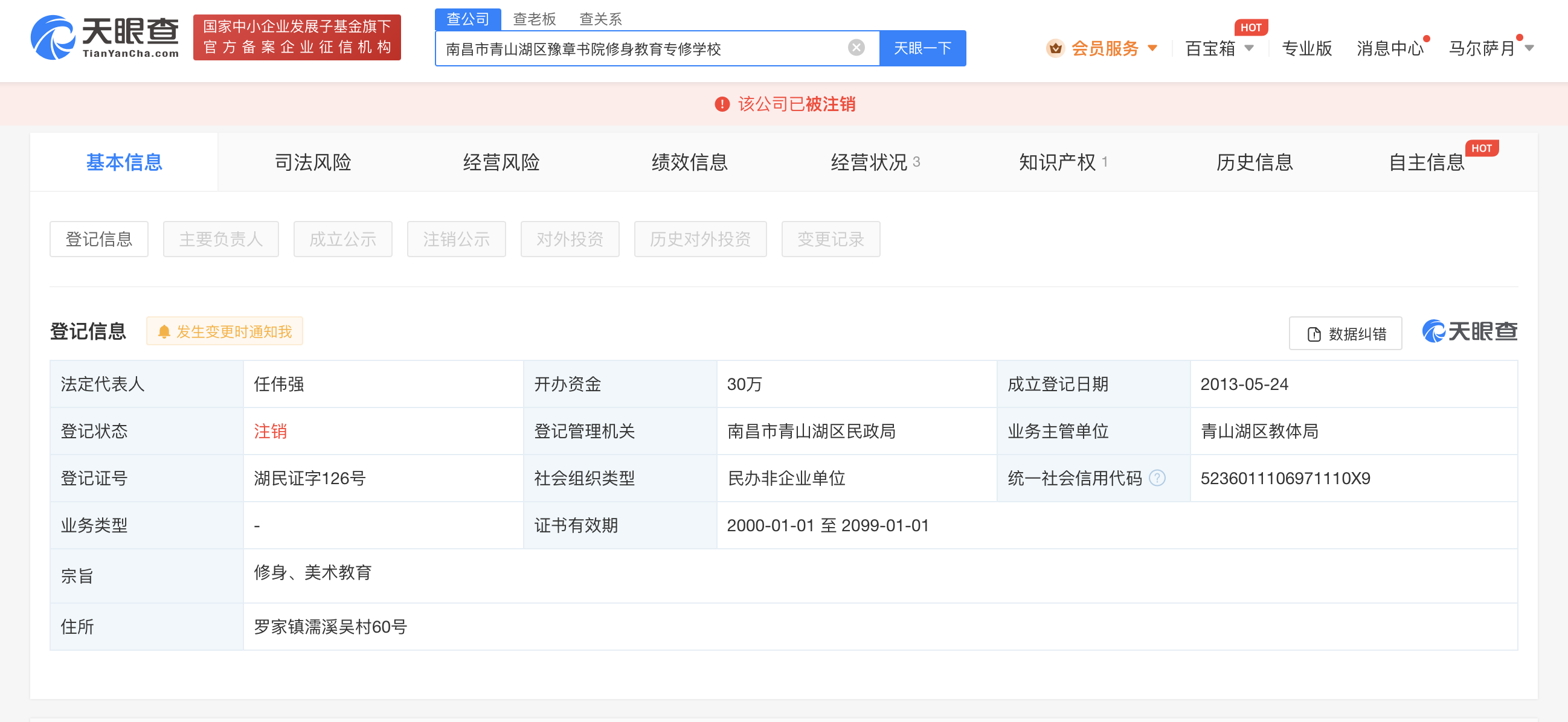Click the 天眼一下 search button
1568x722 pixels.
922,48
